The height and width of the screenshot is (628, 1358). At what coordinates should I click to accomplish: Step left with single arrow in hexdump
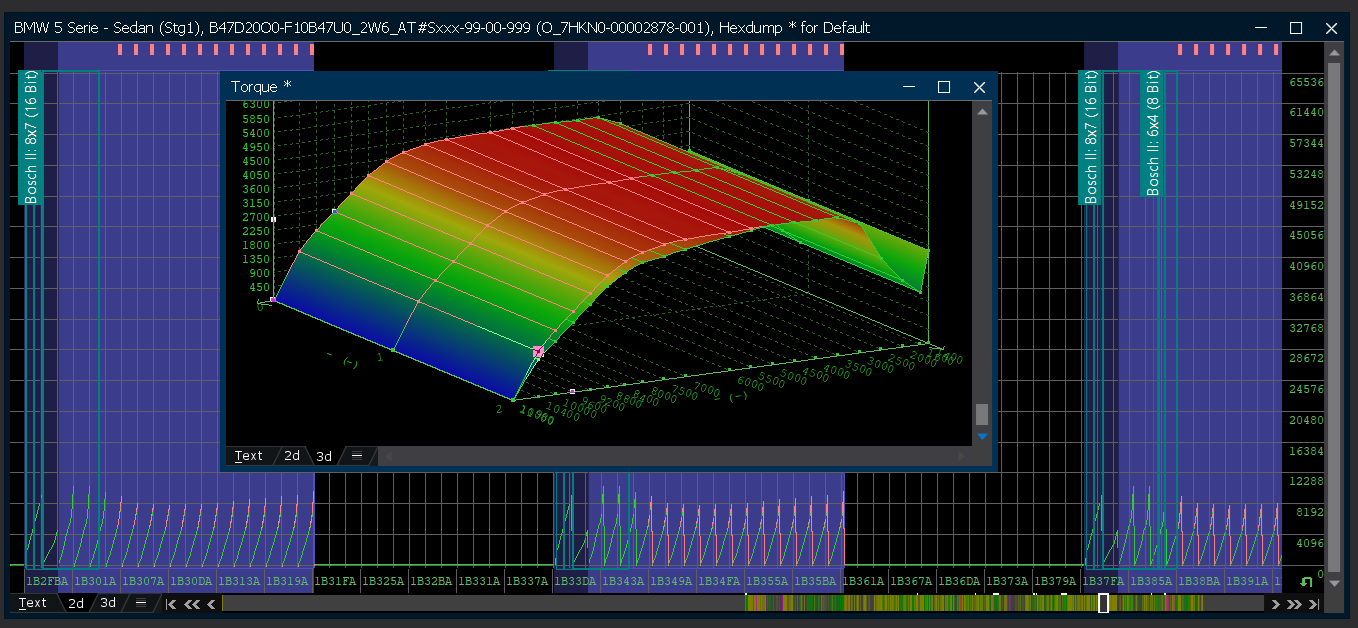[x=210, y=604]
